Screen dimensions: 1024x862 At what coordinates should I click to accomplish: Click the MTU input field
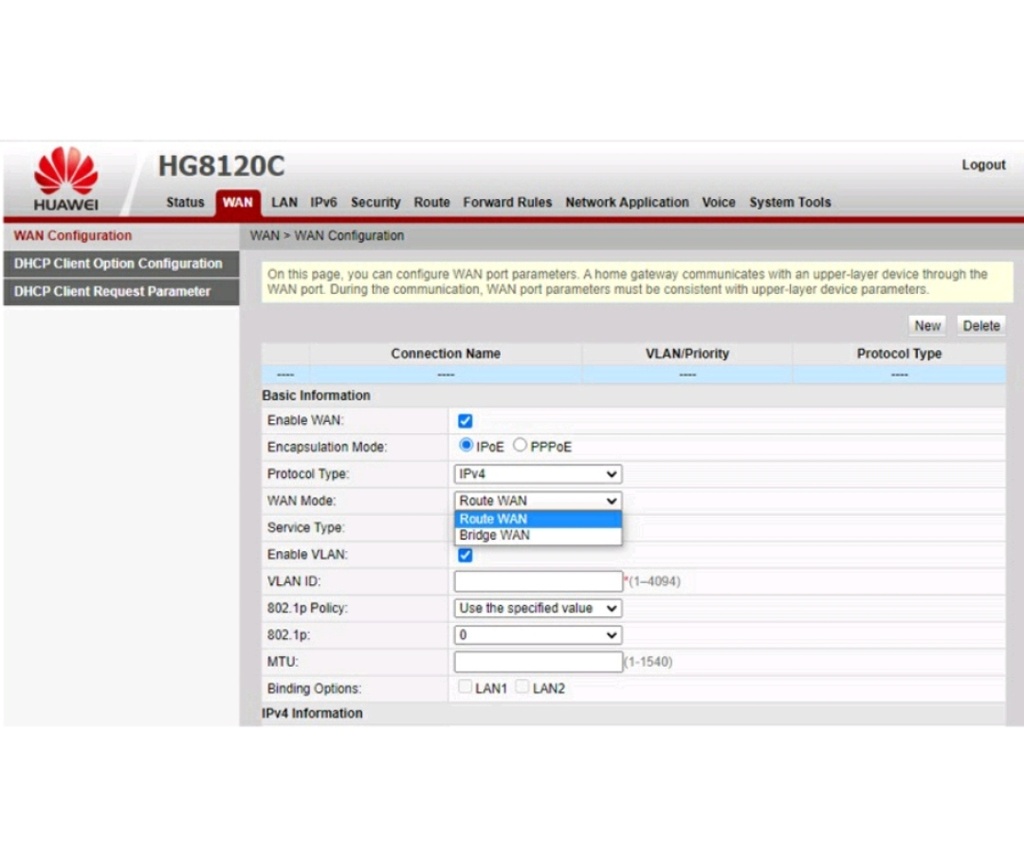538,662
